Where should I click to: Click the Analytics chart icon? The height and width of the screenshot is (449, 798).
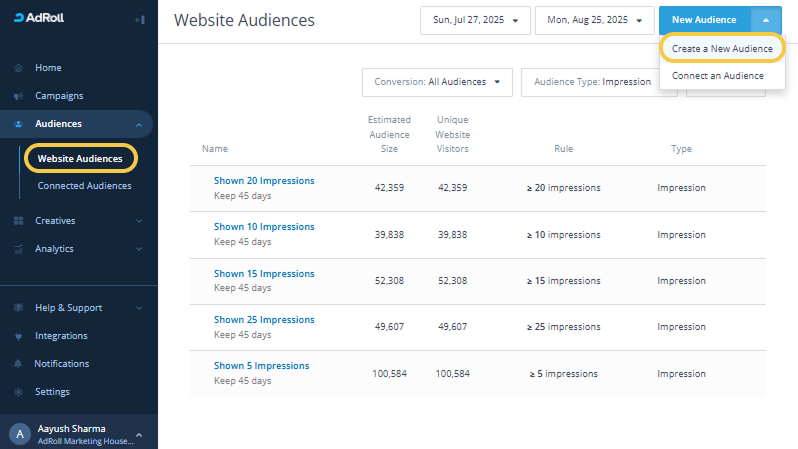19,249
